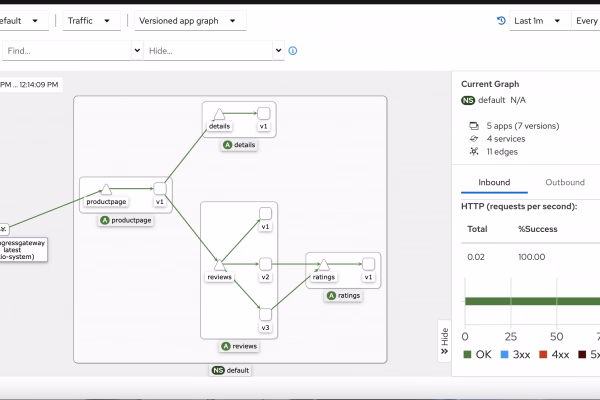Image resolution: width=600 pixels, height=400 pixels.
Task: Select the details service triangle node
Action: [219, 114]
